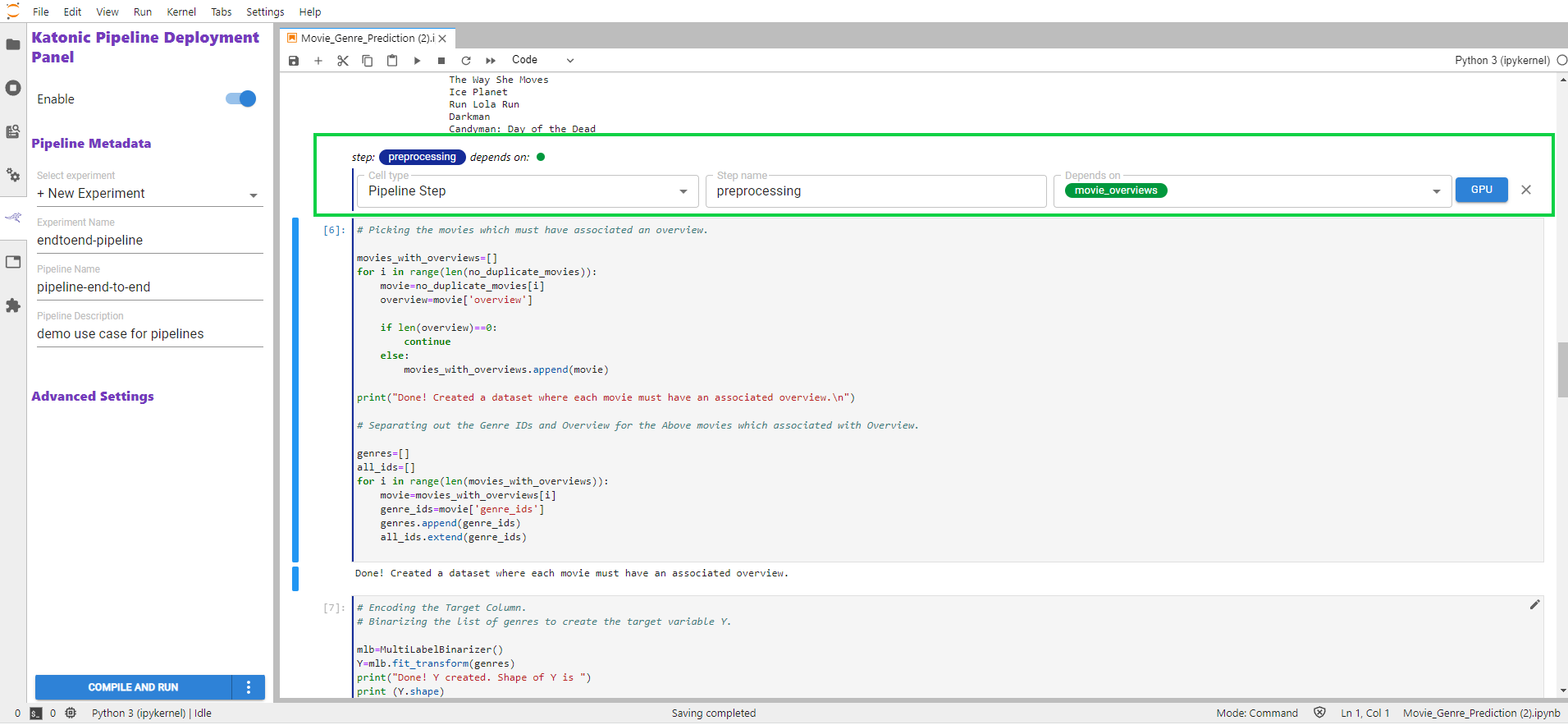Open the property inspector gears icon
Image resolution: width=1568 pixels, height=725 pixels.
(x=13, y=175)
